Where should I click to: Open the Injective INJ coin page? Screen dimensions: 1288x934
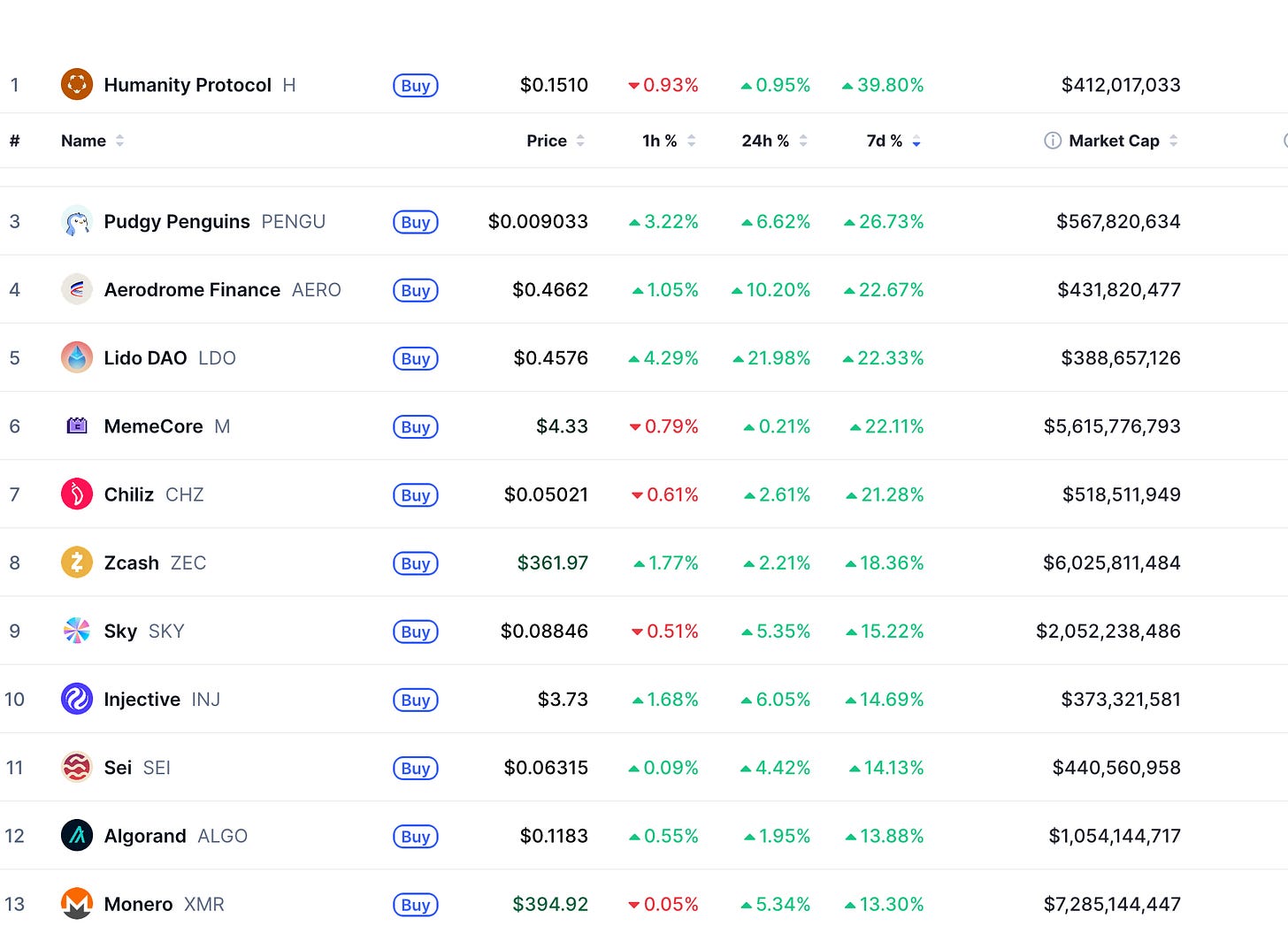pyautogui.click(x=162, y=700)
